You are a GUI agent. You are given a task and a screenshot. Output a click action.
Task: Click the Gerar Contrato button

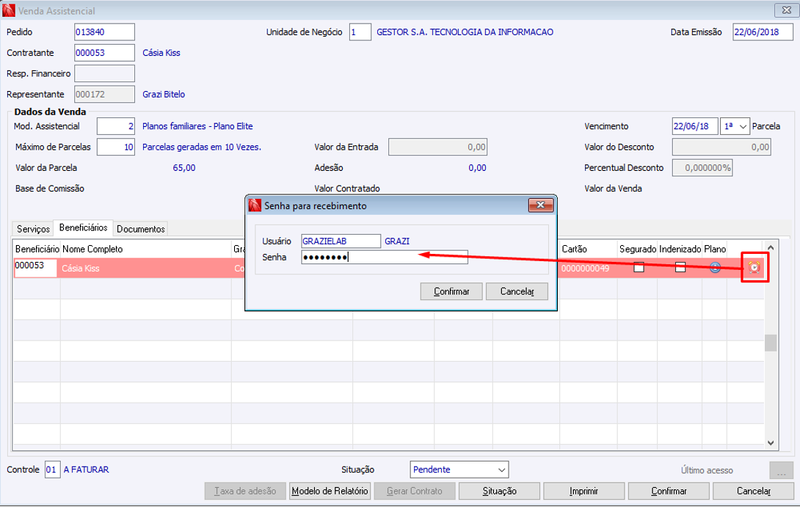(x=414, y=491)
